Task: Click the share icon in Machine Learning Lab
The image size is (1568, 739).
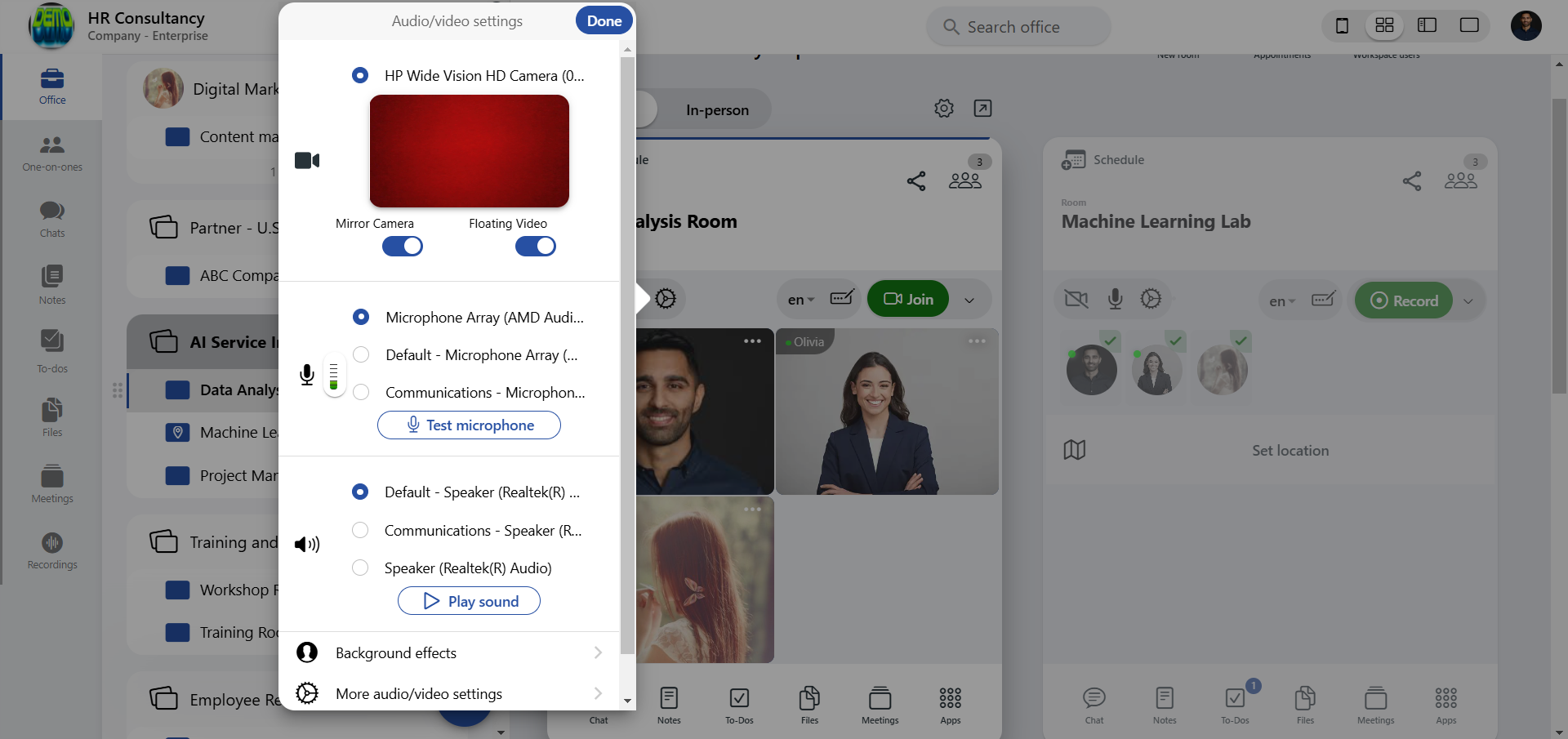Action: coord(1411,180)
